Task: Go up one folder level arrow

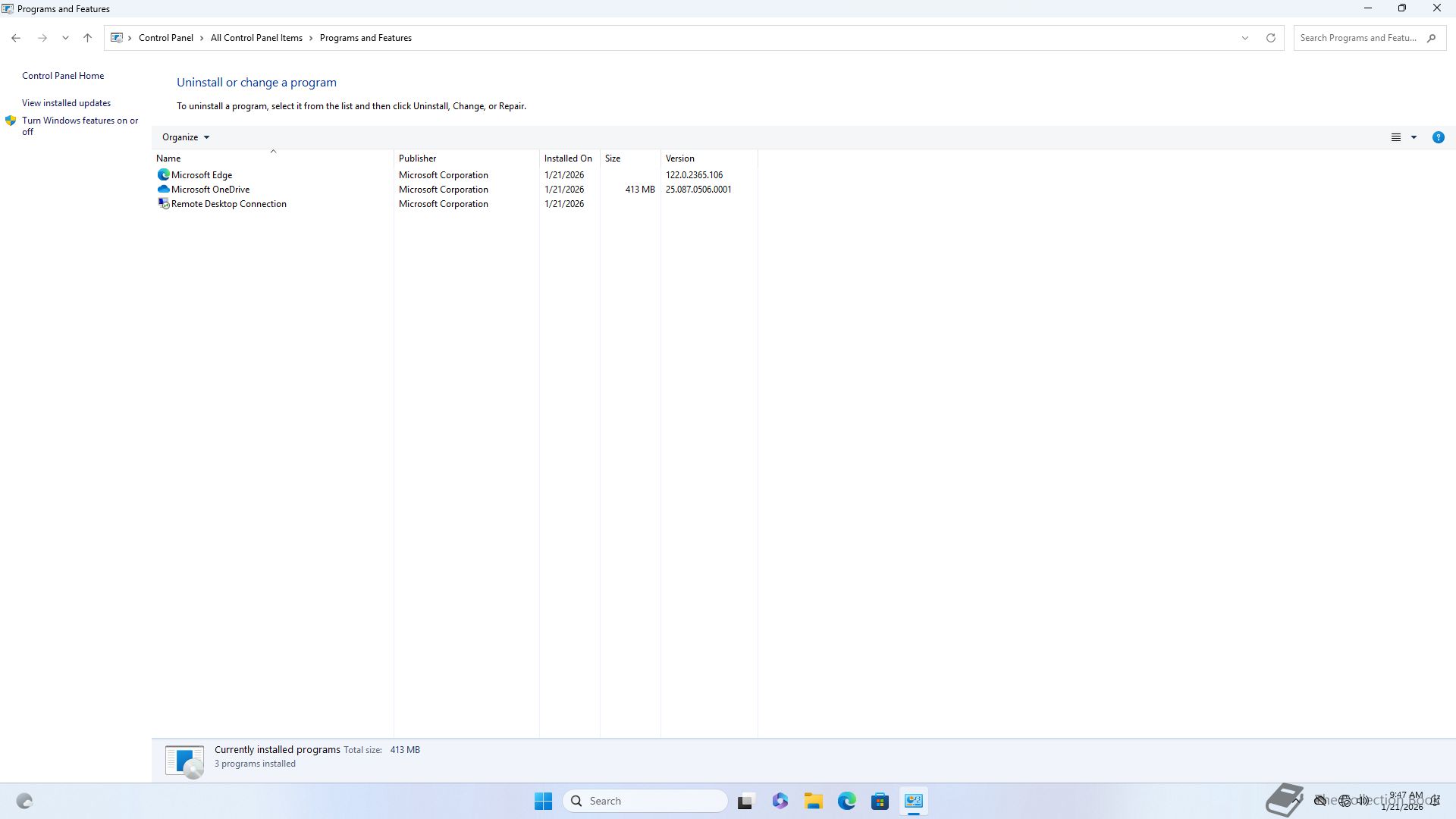Action: 87,38
